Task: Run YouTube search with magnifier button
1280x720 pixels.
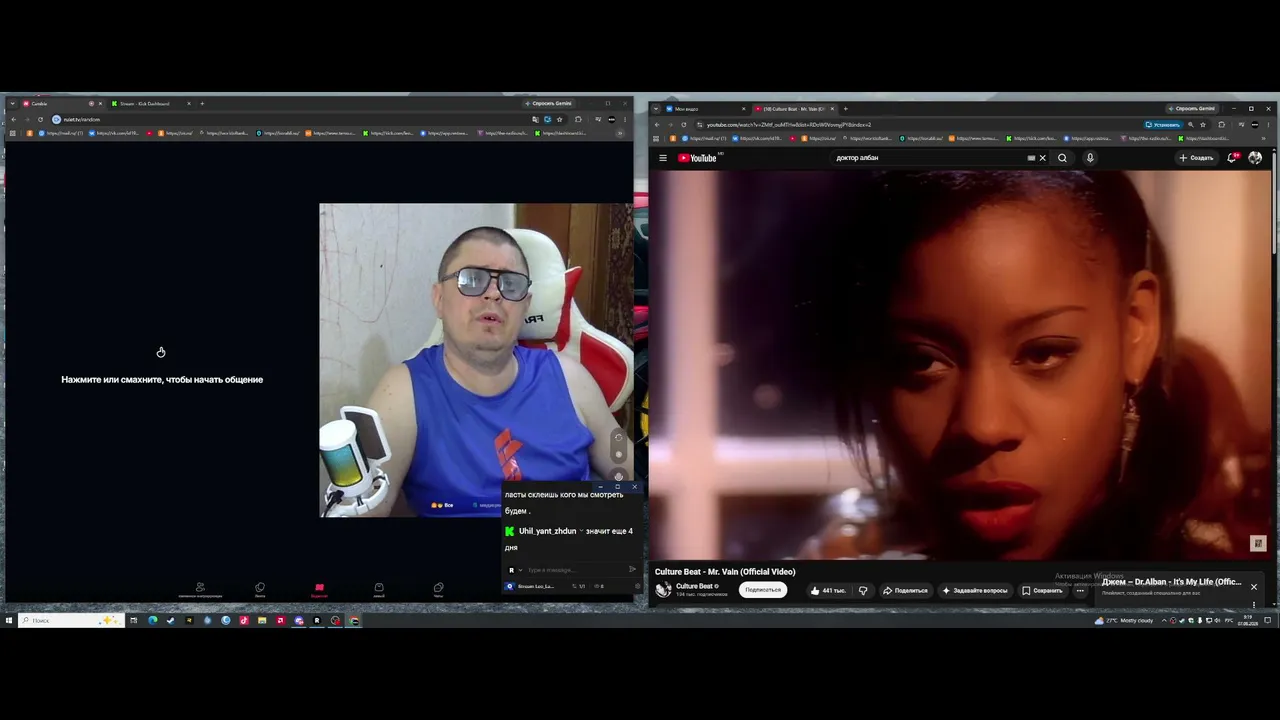Action: pos(1062,158)
